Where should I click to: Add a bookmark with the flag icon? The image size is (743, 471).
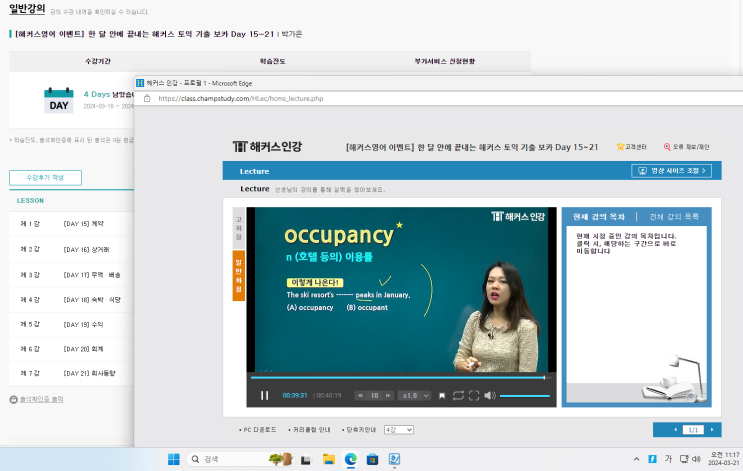(x=442, y=396)
